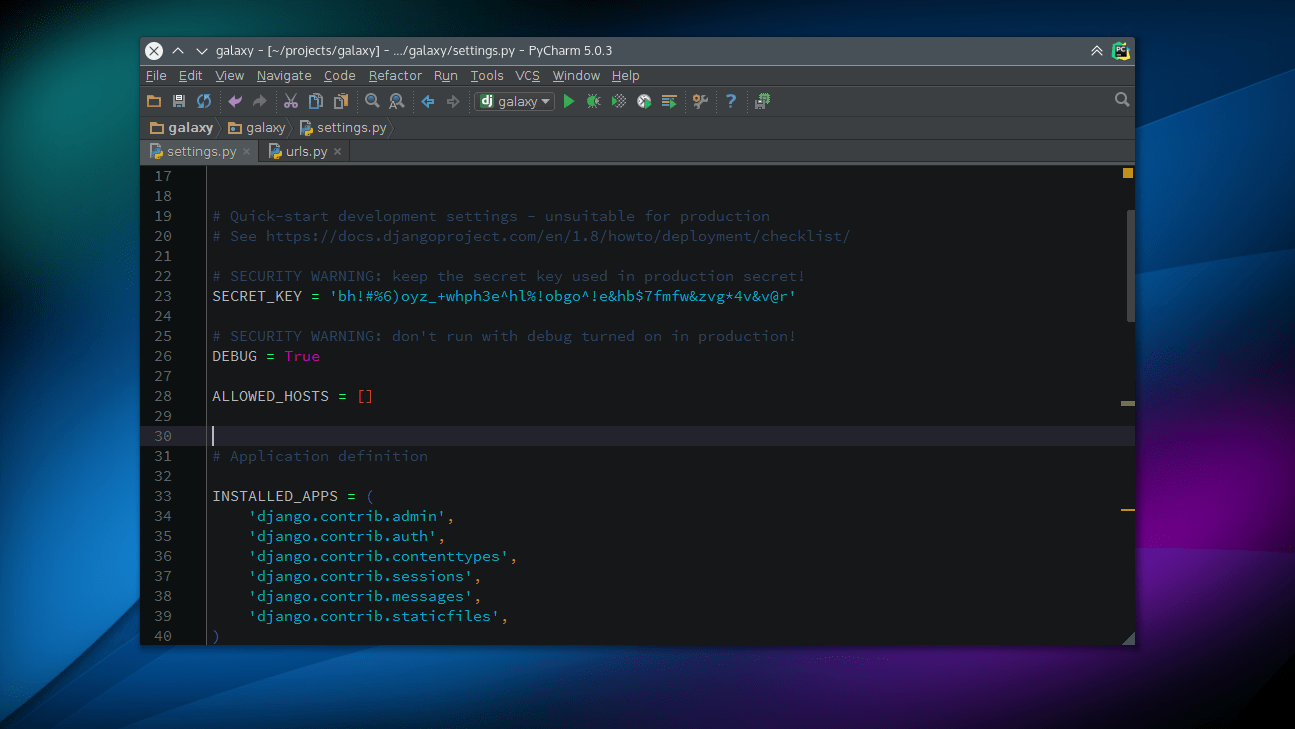Viewport: 1295px width, 729px height.
Task: Click the Save All floppy icon
Action: click(179, 101)
